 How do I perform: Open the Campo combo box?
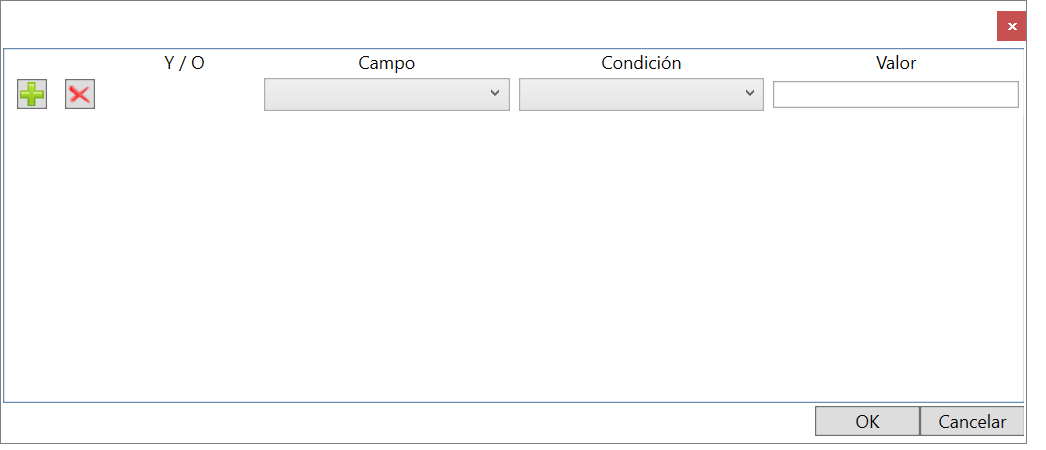pyautogui.click(x=387, y=94)
